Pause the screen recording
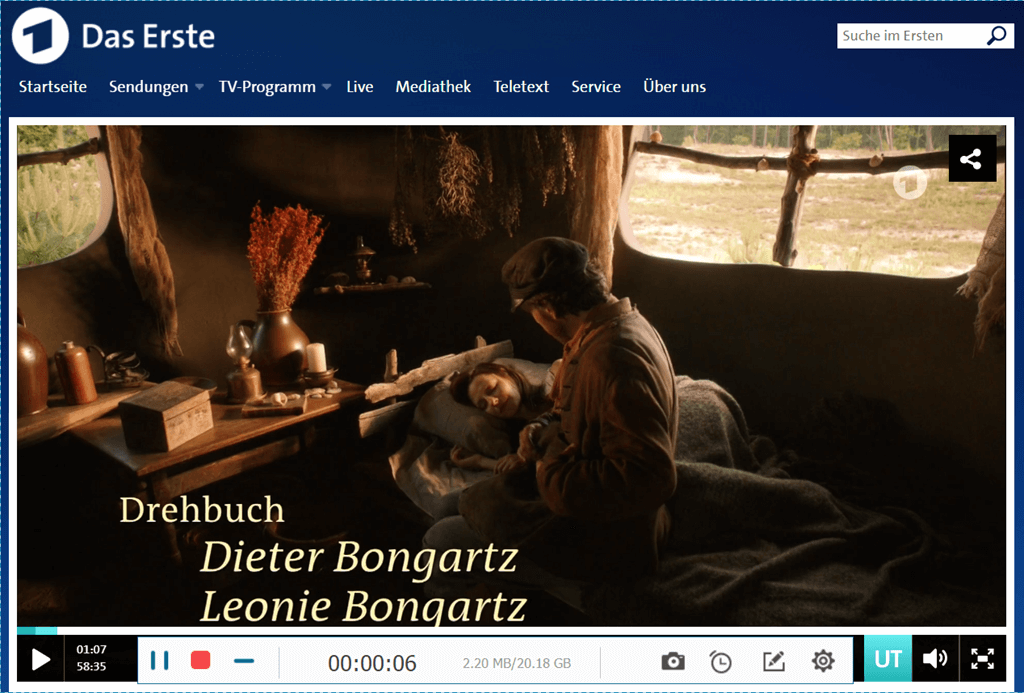Image resolution: width=1024 pixels, height=693 pixels. (x=159, y=660)
